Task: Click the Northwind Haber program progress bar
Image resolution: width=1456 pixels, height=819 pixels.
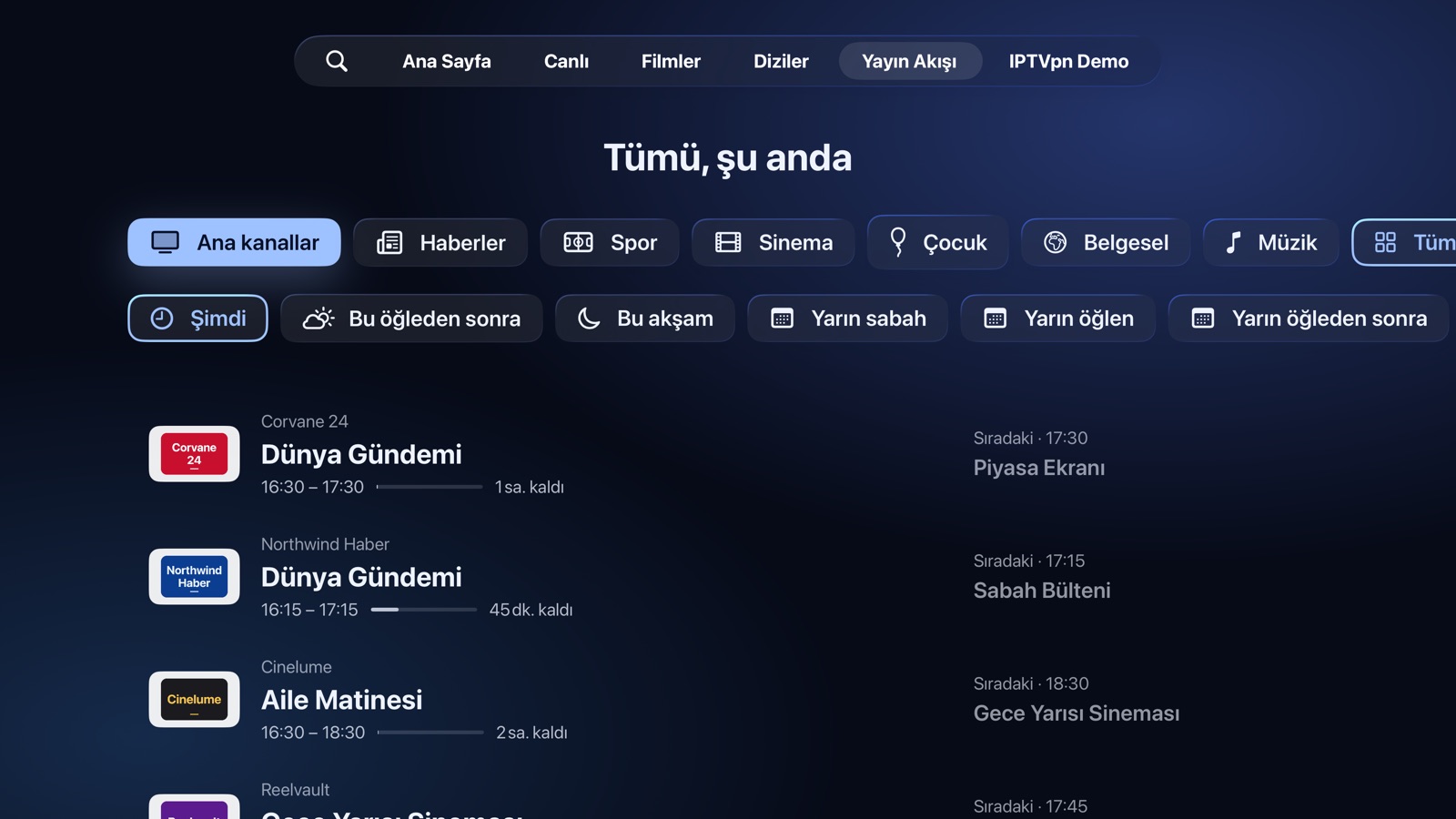Action: coord(424,610)
